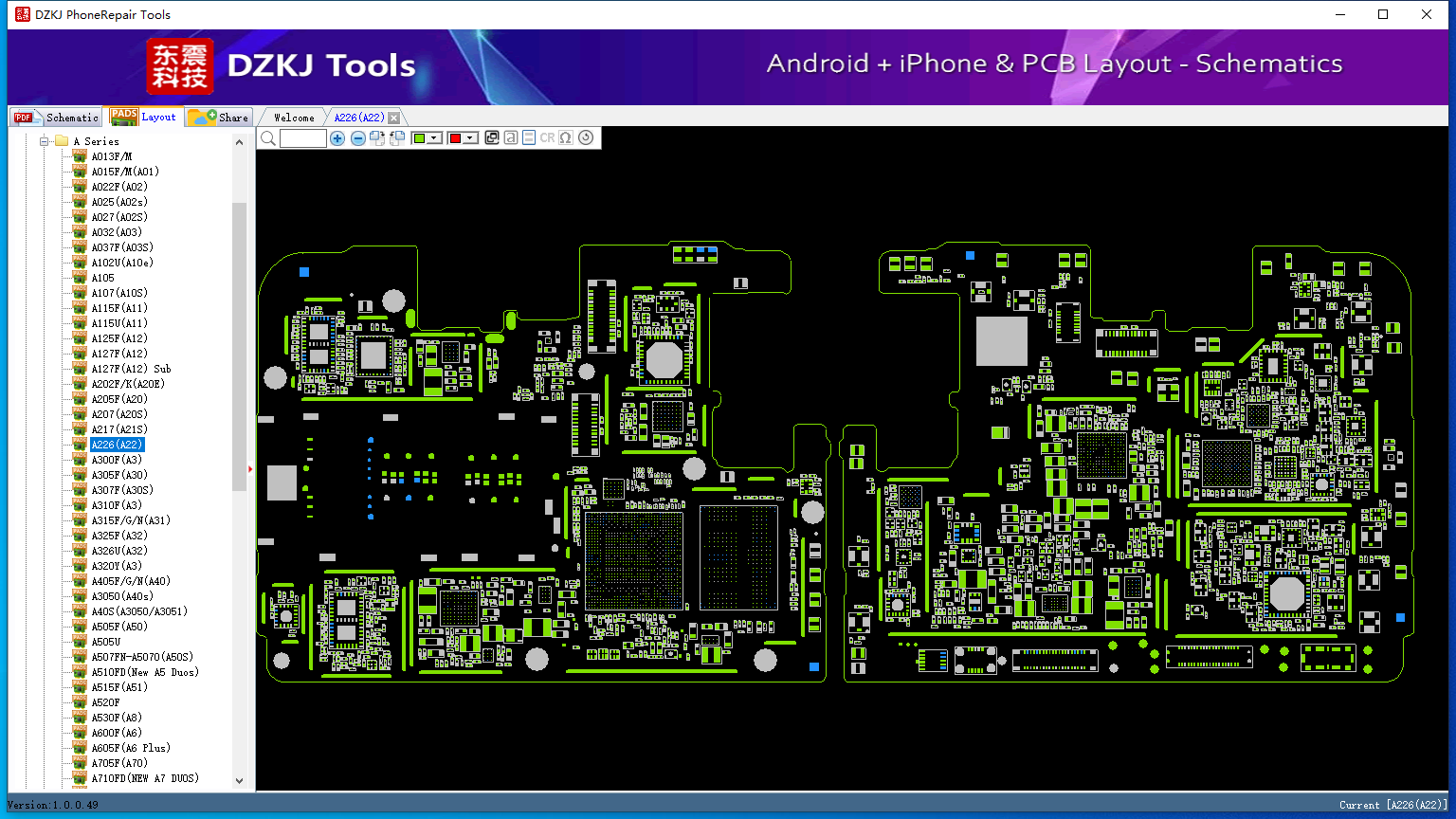Select A022F(A02) in the tree

pos(119,187)
